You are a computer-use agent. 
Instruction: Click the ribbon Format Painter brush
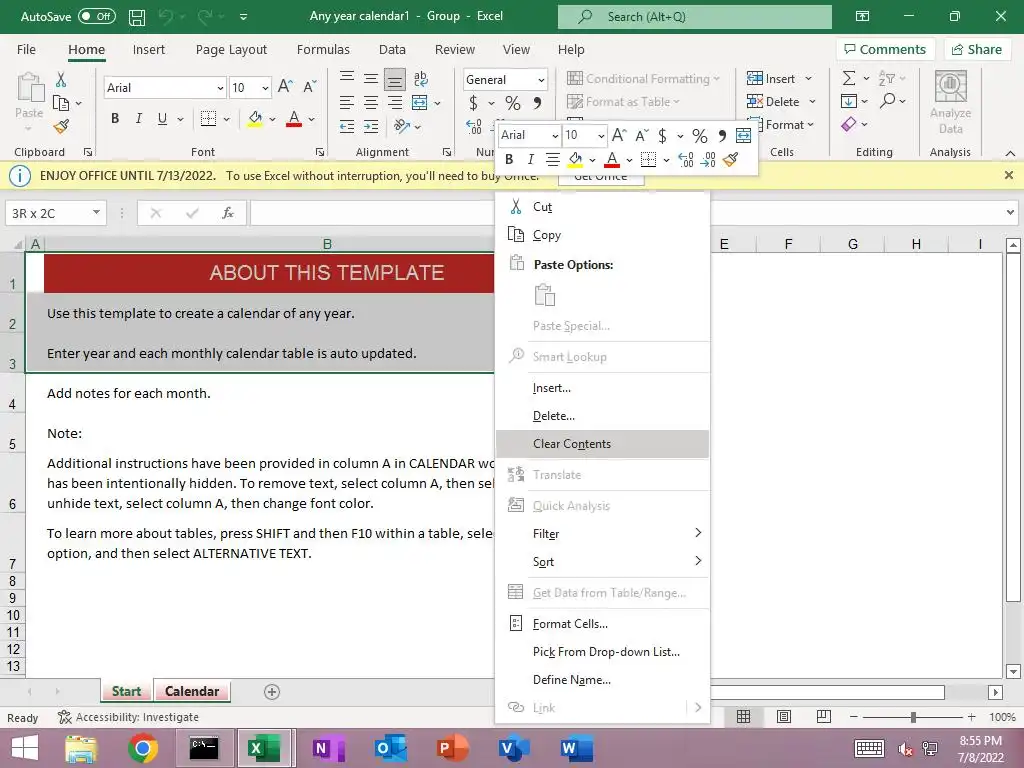coord(61,126)
